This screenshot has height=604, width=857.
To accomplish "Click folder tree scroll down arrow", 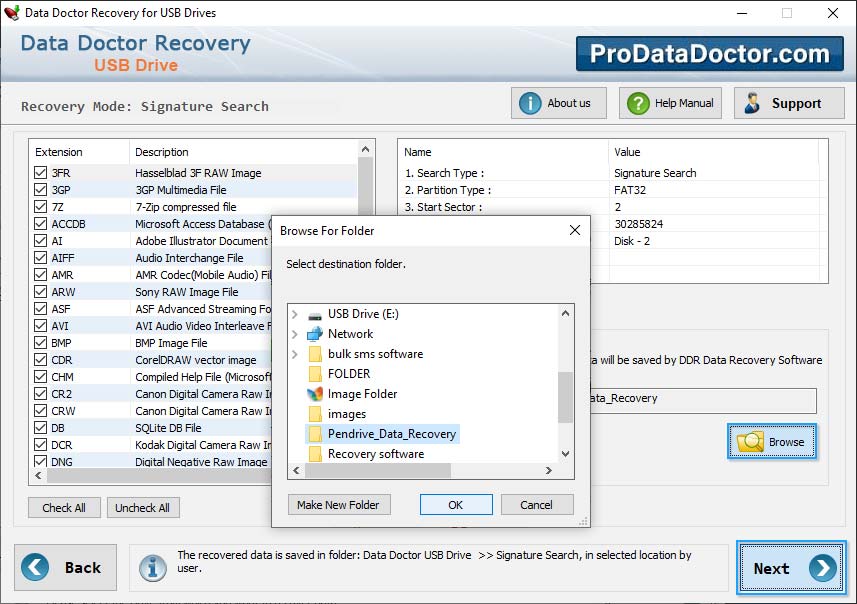I will 566,454.
